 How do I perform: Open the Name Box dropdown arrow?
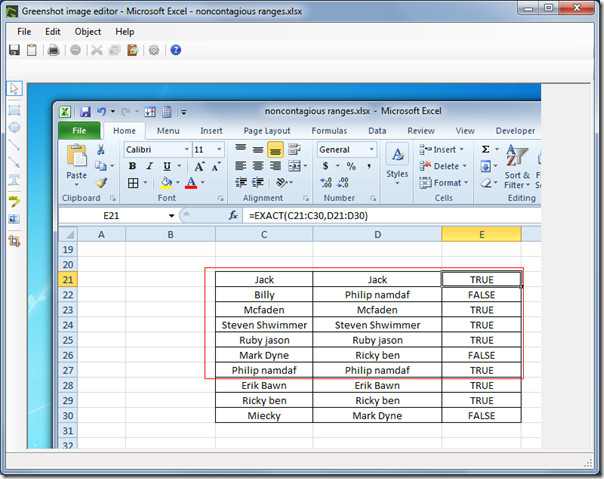point(171,216)
